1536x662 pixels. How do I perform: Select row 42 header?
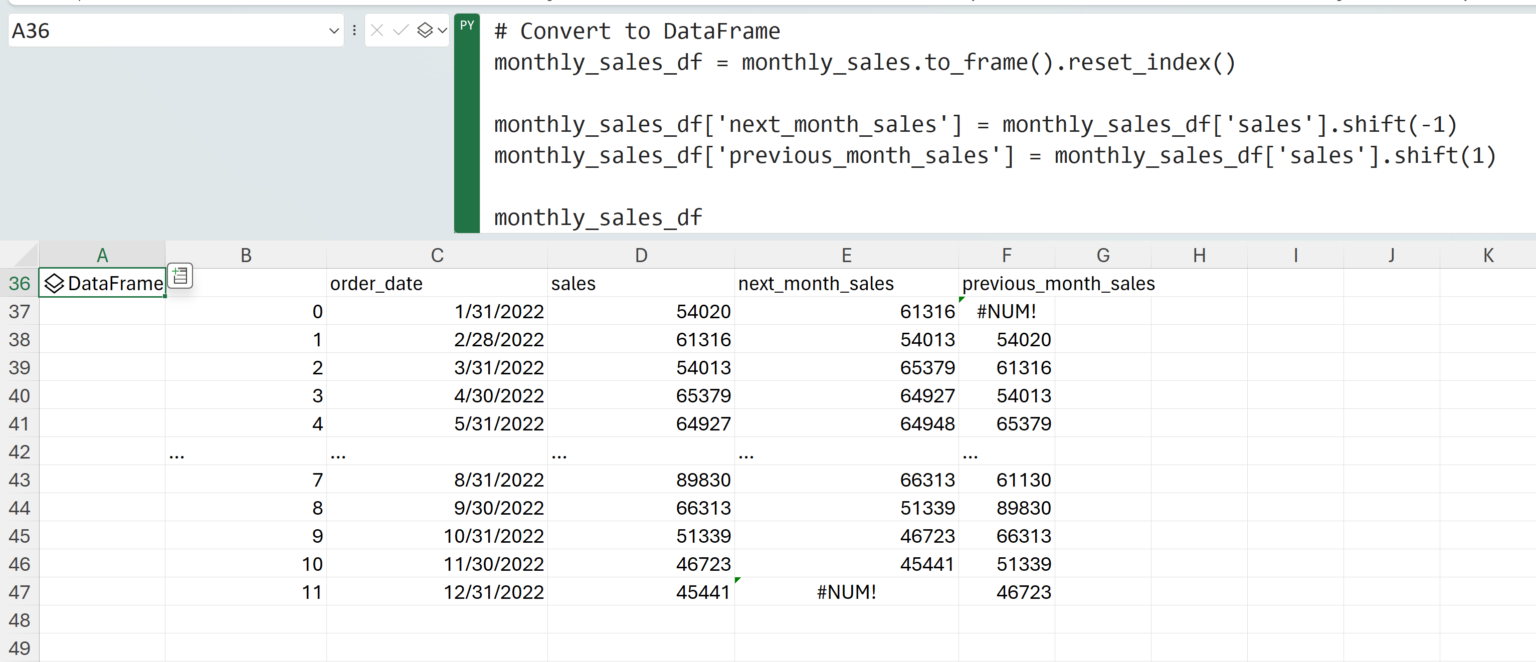(19, 452)
